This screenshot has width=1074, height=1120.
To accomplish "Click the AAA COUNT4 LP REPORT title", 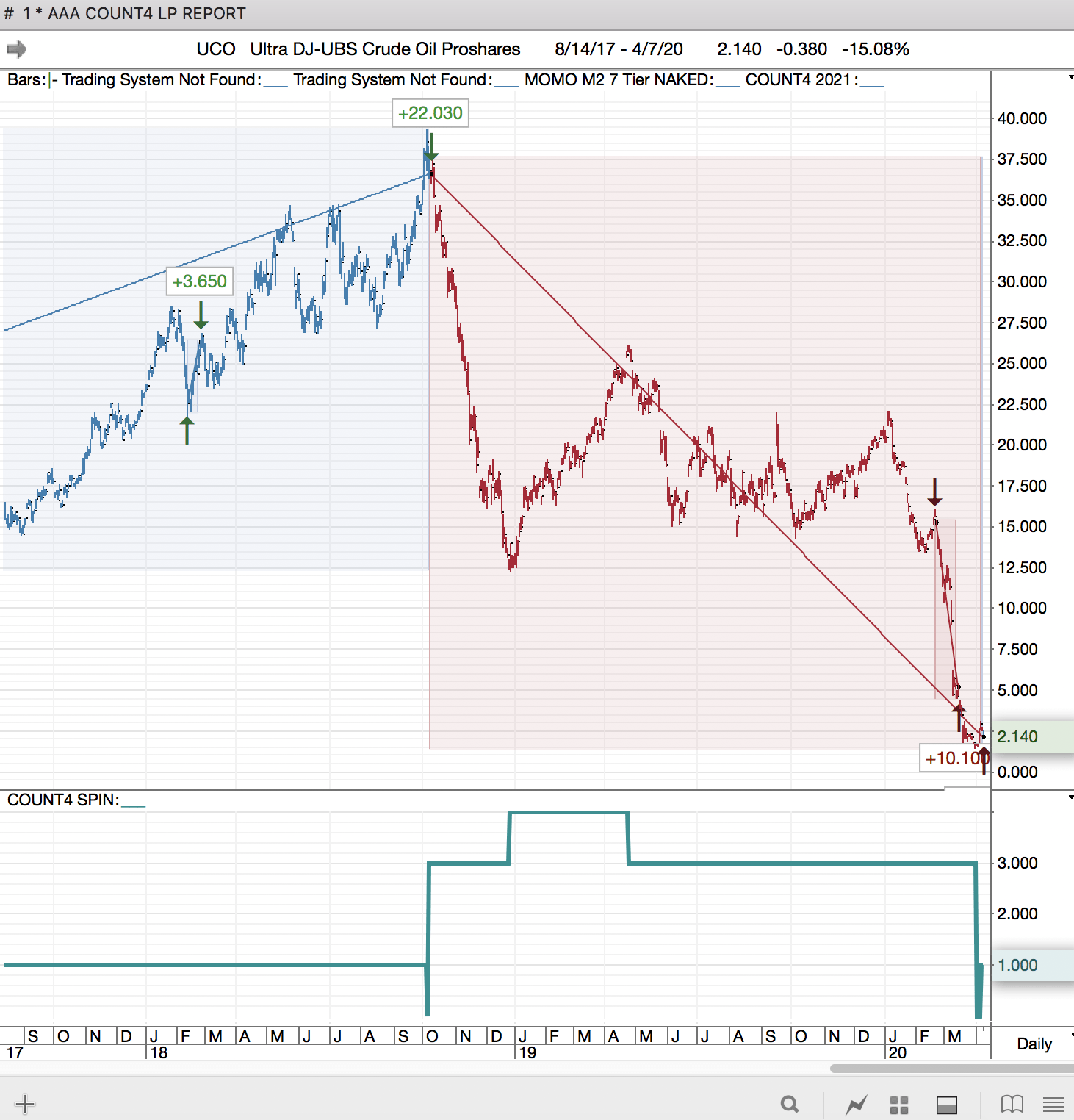I will (x=147, y=14).
